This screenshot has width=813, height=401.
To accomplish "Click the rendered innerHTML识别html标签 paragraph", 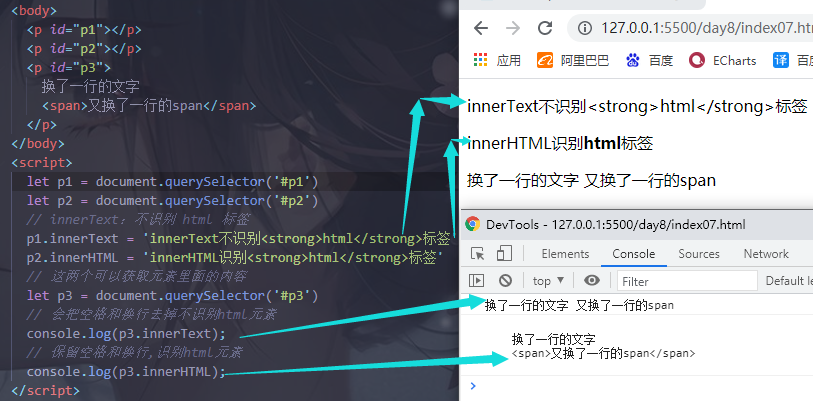I will [560, 143].
